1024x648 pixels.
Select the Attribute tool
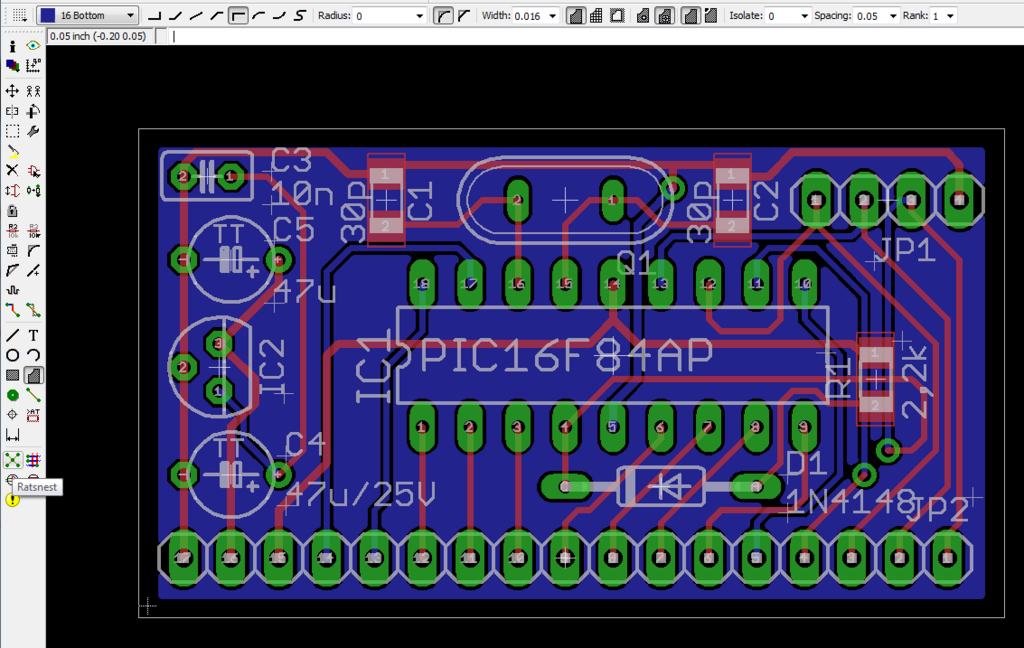(x=33, y=415)
